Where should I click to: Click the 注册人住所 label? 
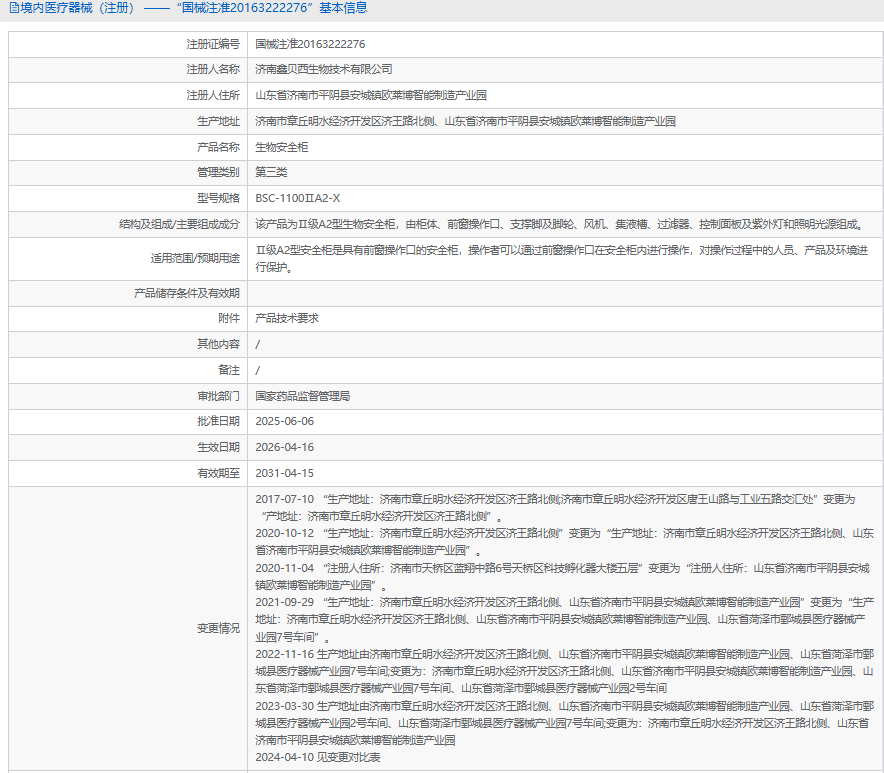pos(213,95)
